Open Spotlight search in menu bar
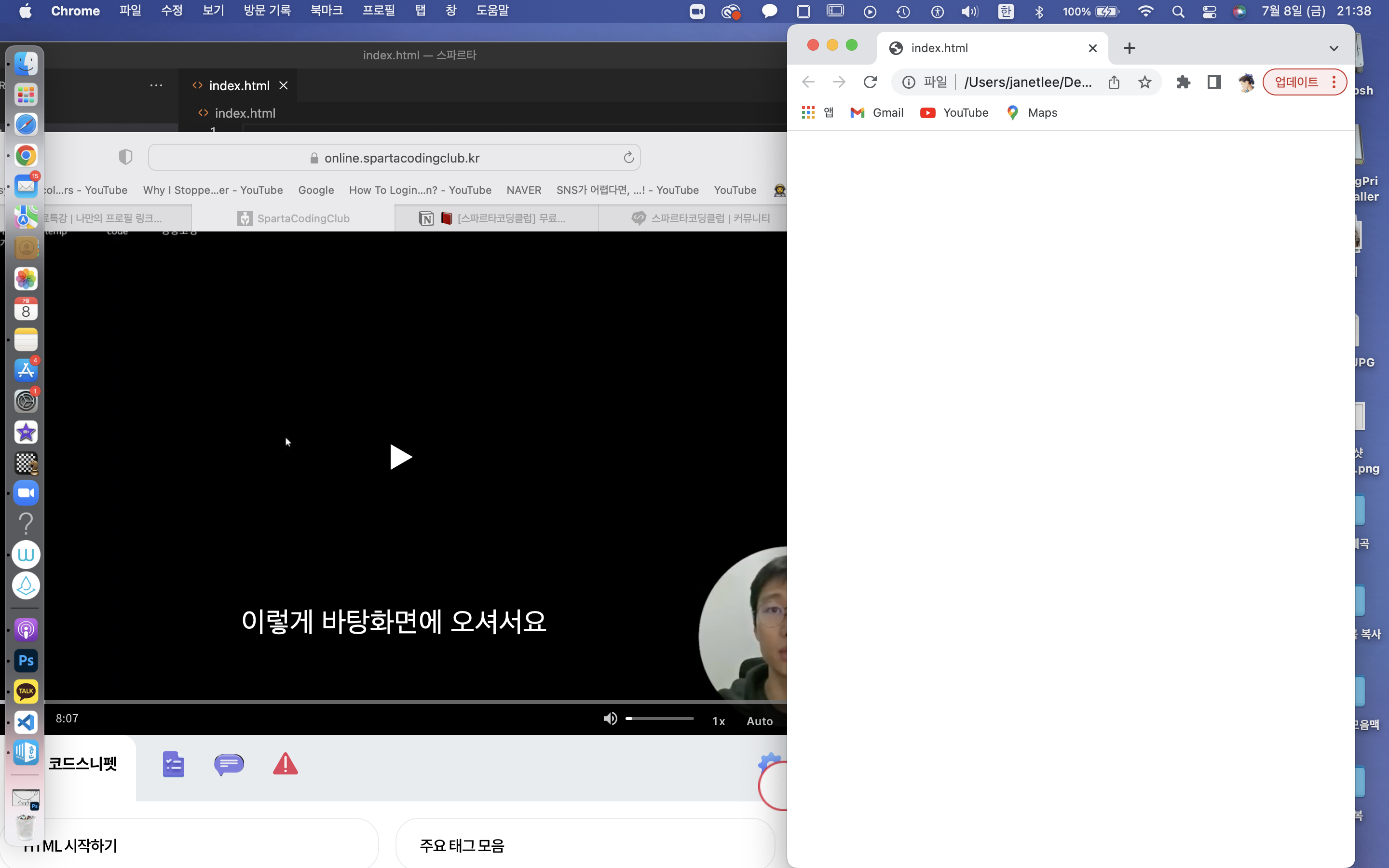This screenshot has height=868, width=1389. coord(1178,12)
